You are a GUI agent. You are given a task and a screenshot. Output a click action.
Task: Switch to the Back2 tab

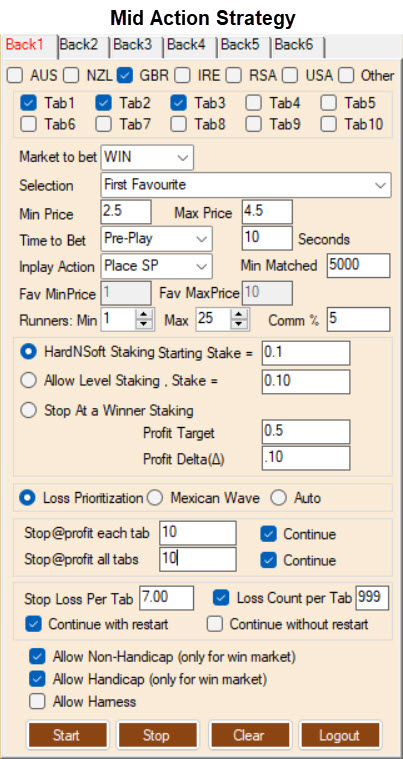pyautogui.click(x=79, y=45)
